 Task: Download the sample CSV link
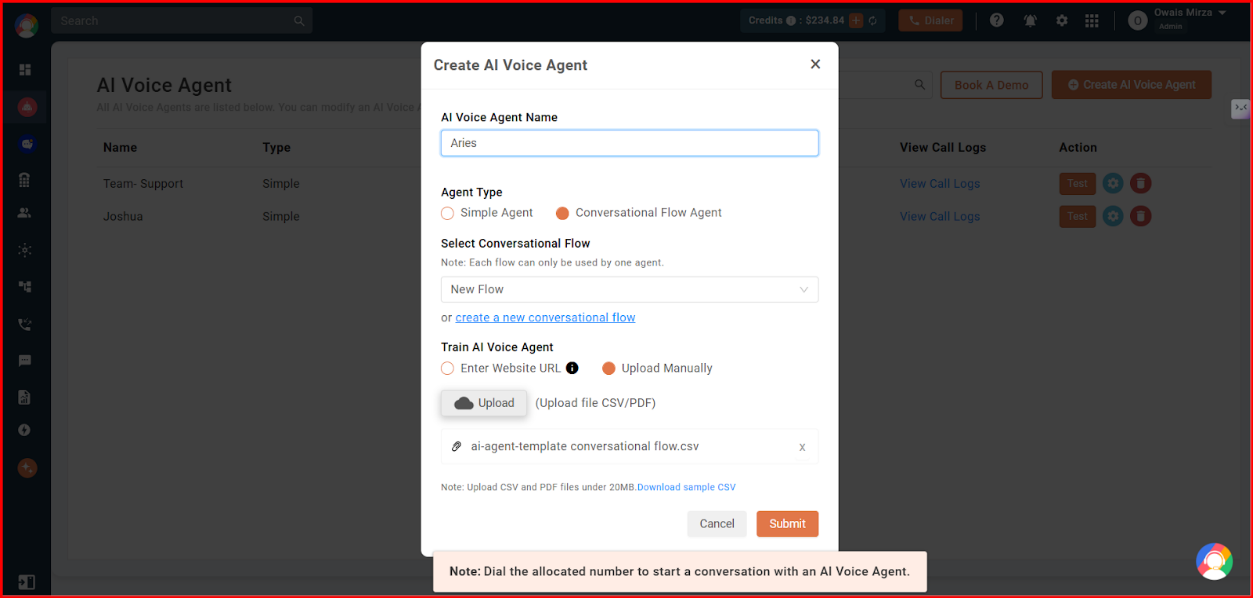(x=686, y=487)
